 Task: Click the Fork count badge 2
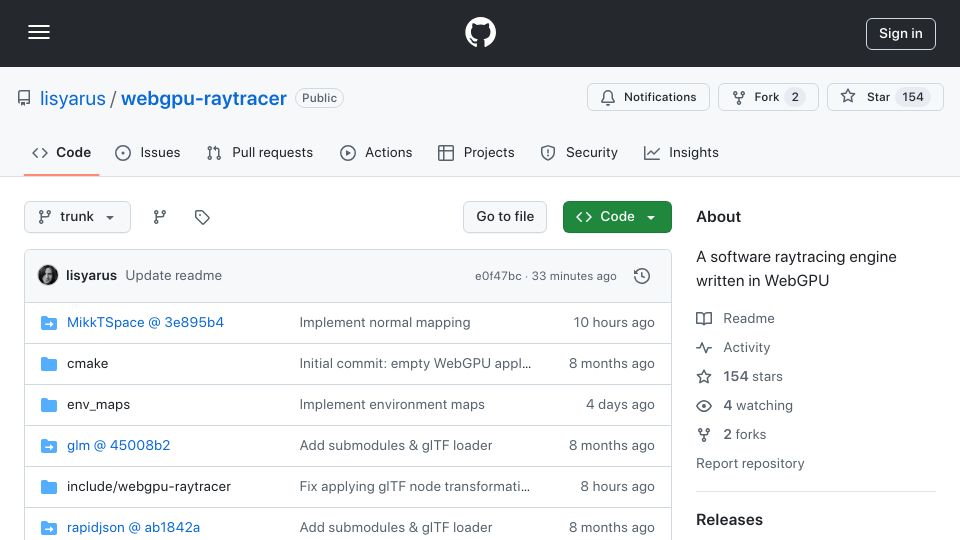click(795, 97)
